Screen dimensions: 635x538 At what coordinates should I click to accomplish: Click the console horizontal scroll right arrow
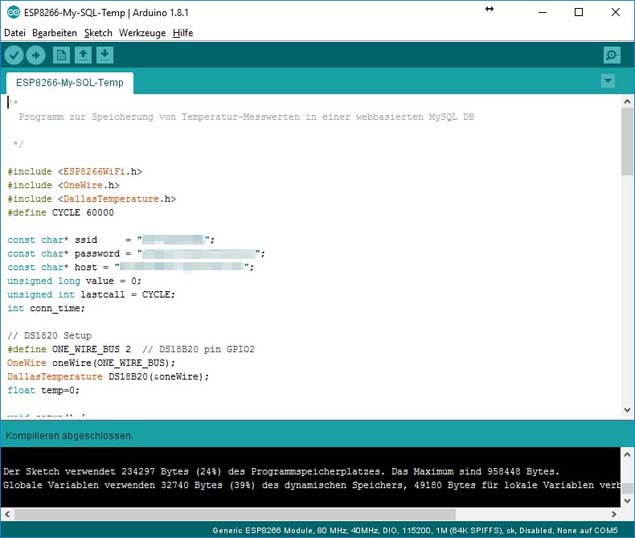click(614, 515)
